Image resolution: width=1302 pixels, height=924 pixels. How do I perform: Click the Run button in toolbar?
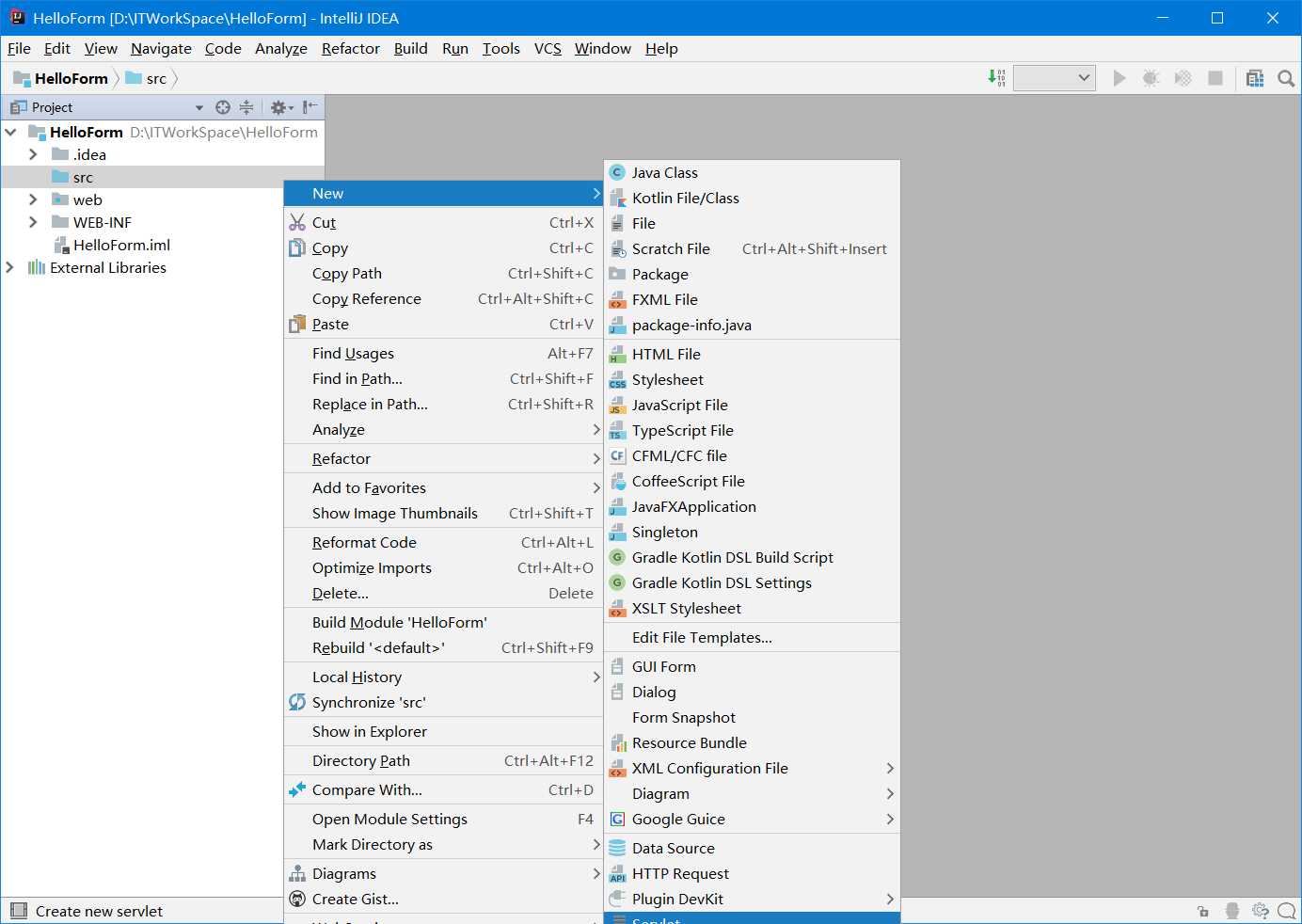(1119, 78)
